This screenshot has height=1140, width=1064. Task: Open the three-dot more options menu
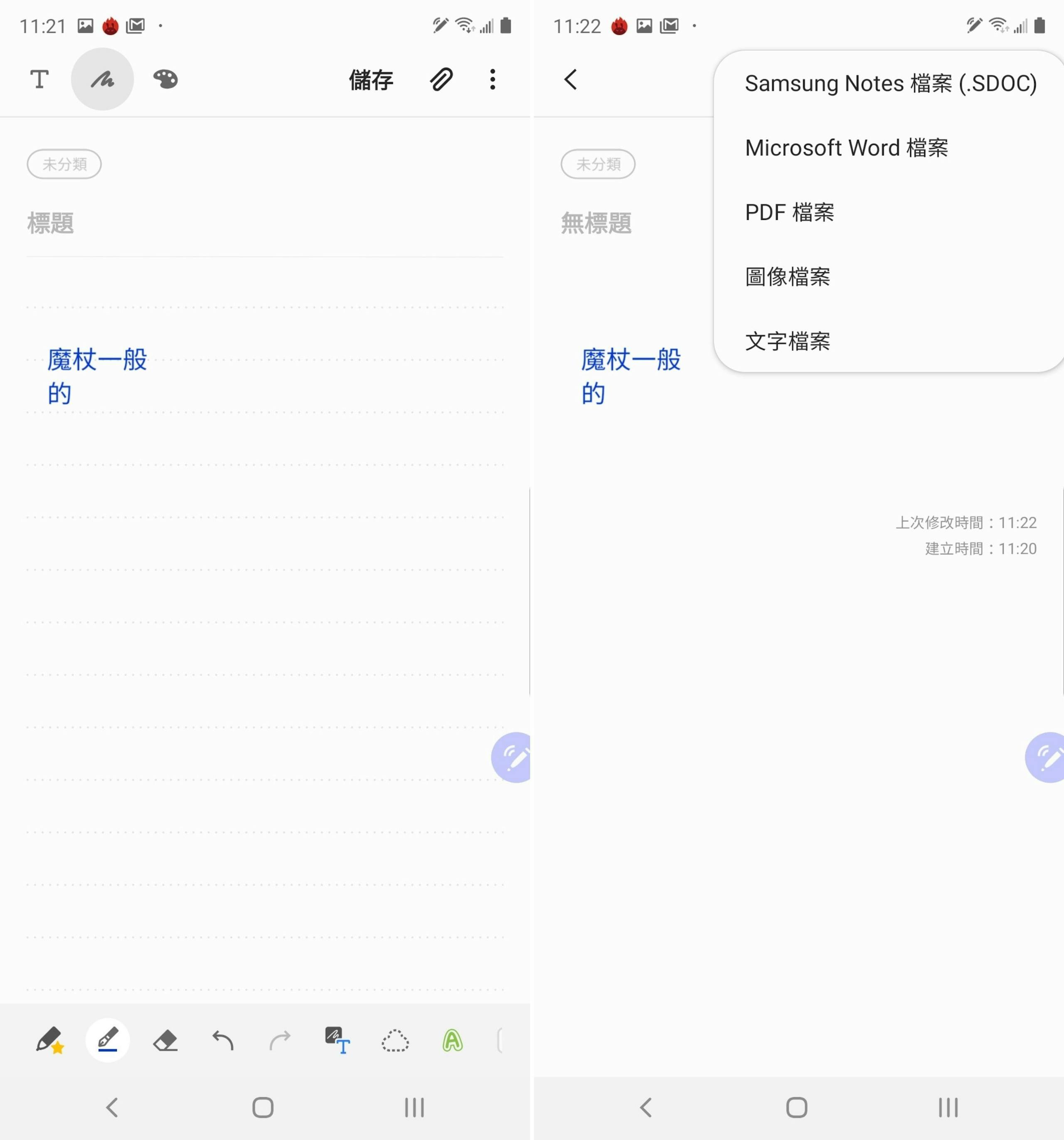click(492, 79)
